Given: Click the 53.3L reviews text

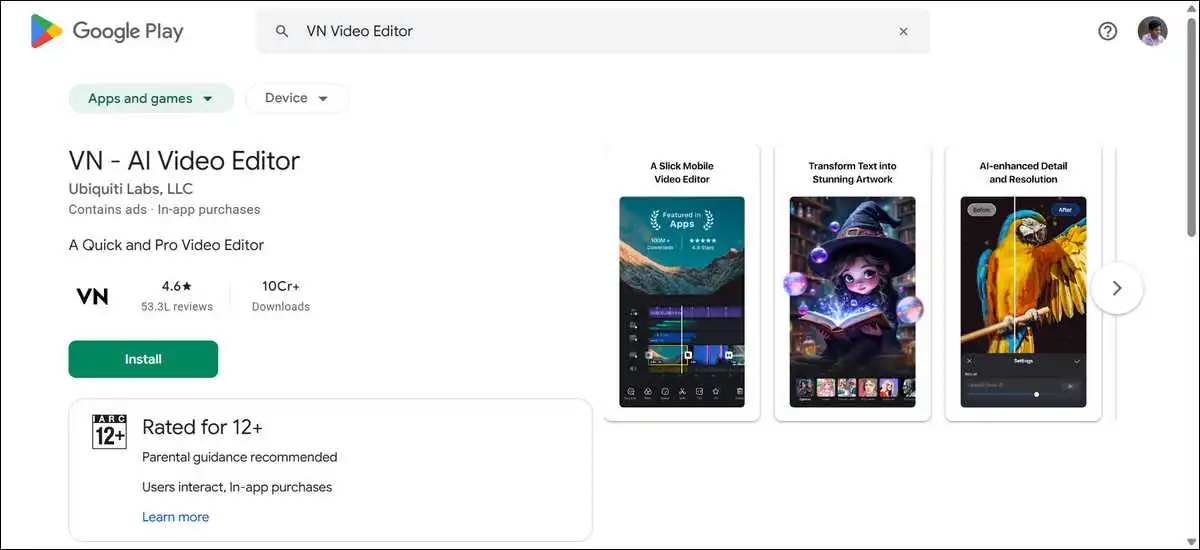Looking at the screenshot, I should pyautogui.click(x=176, y=307).
